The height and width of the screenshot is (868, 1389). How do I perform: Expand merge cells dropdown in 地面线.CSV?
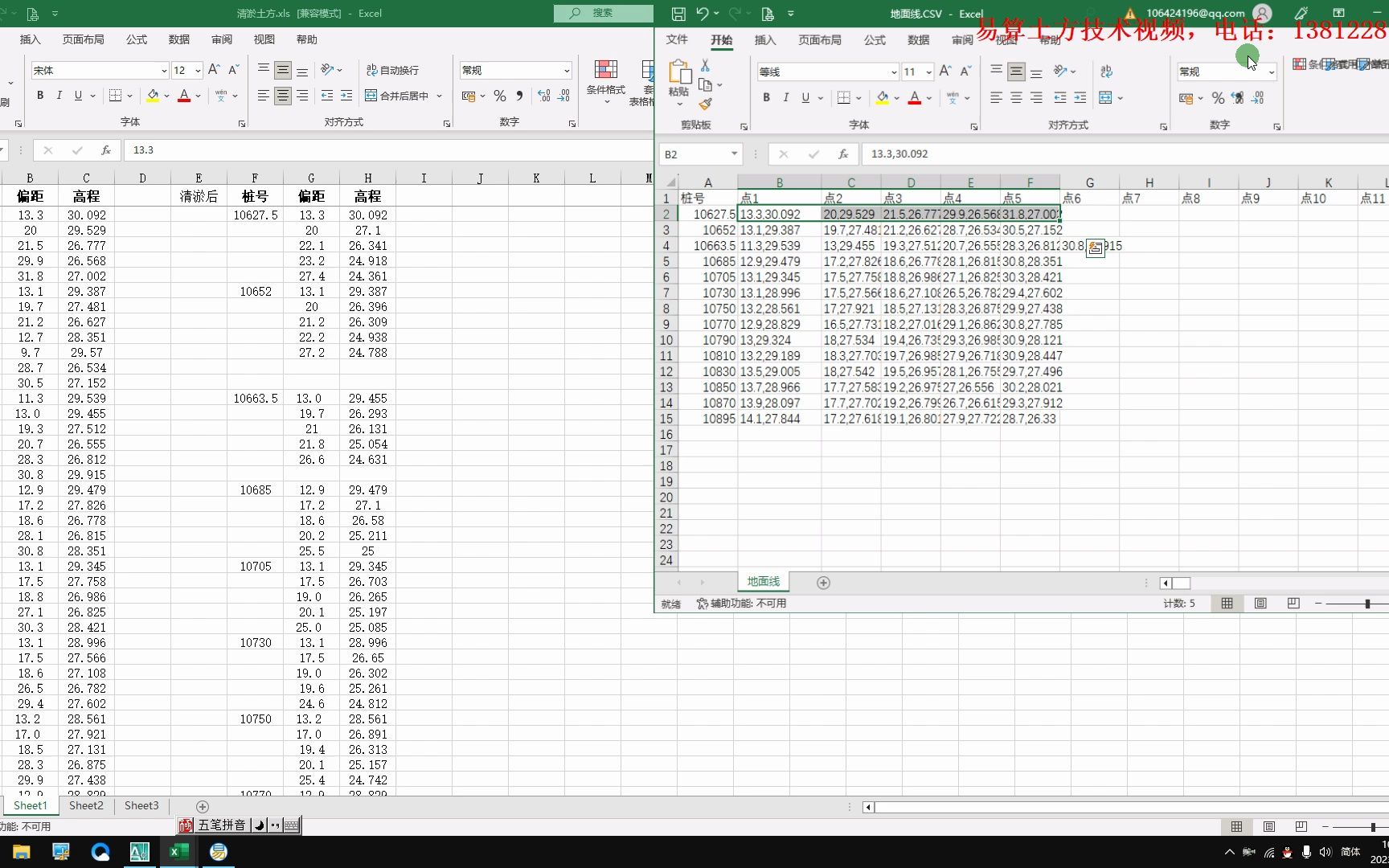1120,98
